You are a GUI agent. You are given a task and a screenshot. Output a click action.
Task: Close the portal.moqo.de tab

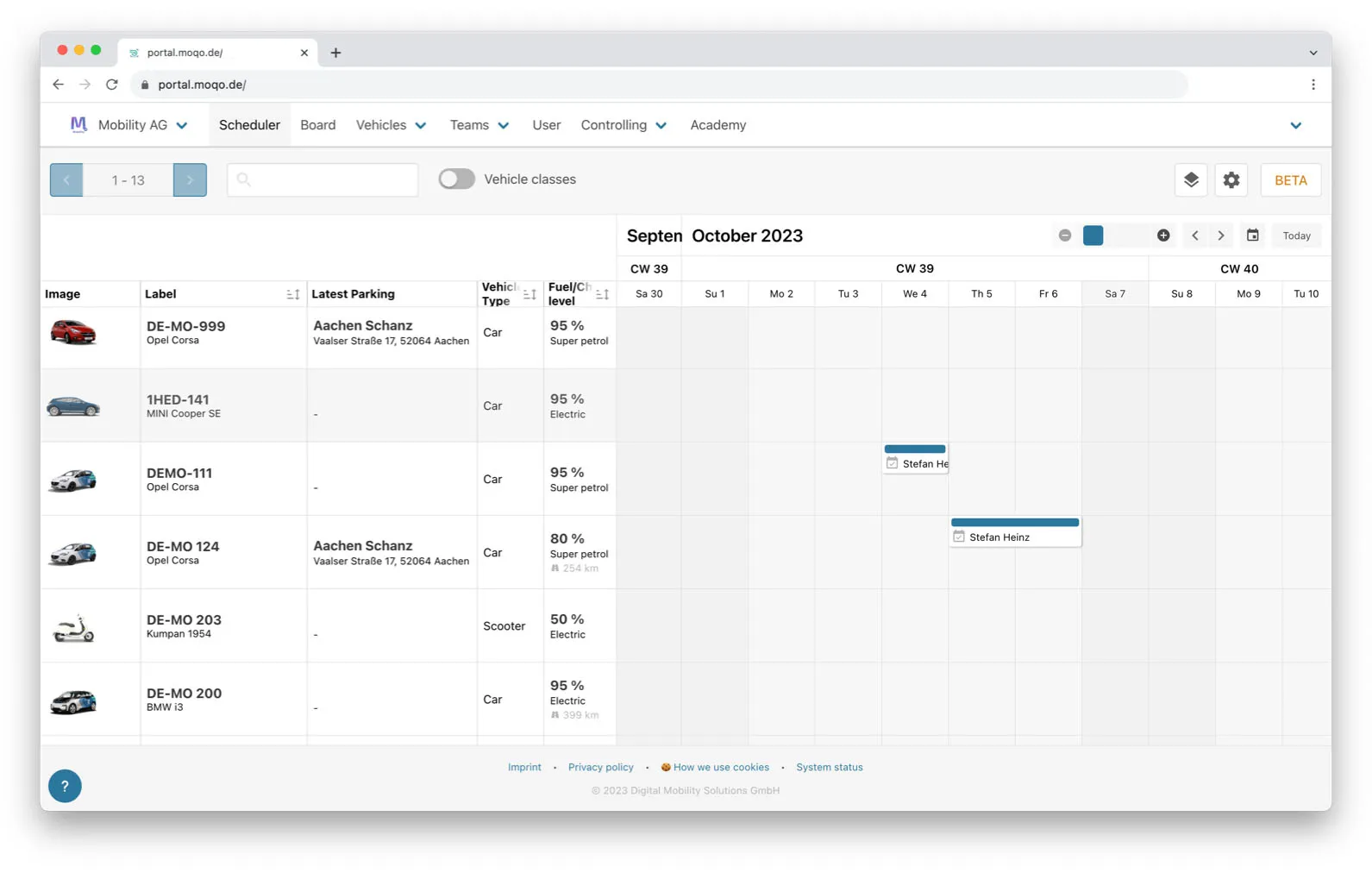click(x=304, y=53)
